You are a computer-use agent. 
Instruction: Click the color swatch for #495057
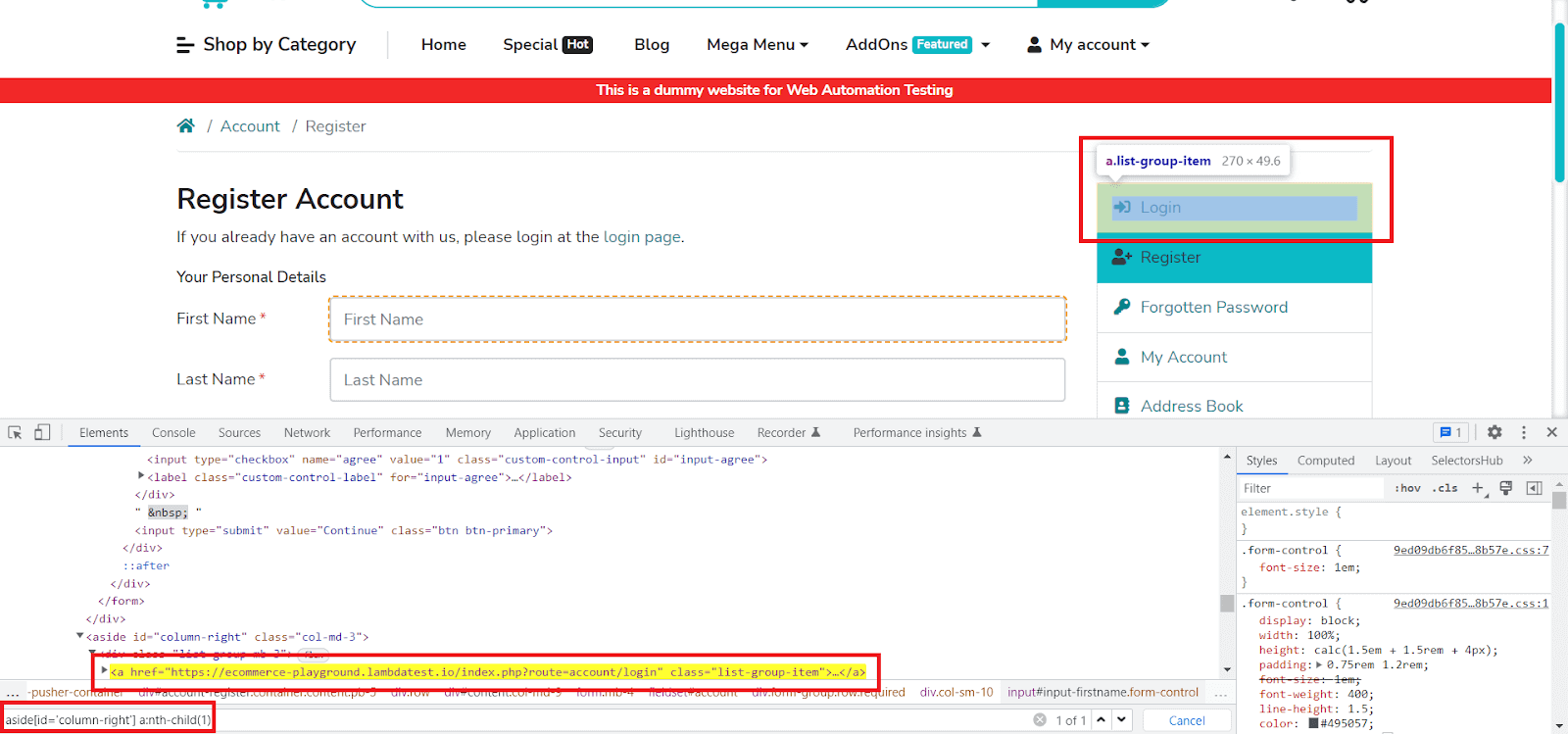pyautogui.click(x=1314, y=724)
